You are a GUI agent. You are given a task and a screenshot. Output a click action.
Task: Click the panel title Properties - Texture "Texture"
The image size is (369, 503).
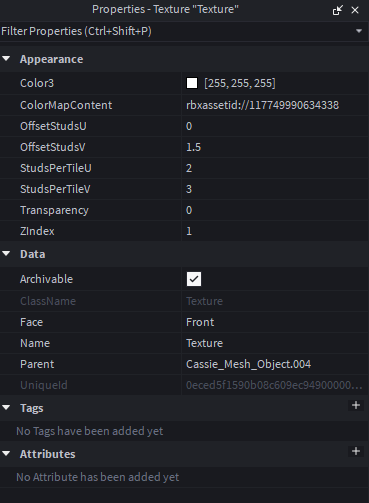tap(165, 9)
